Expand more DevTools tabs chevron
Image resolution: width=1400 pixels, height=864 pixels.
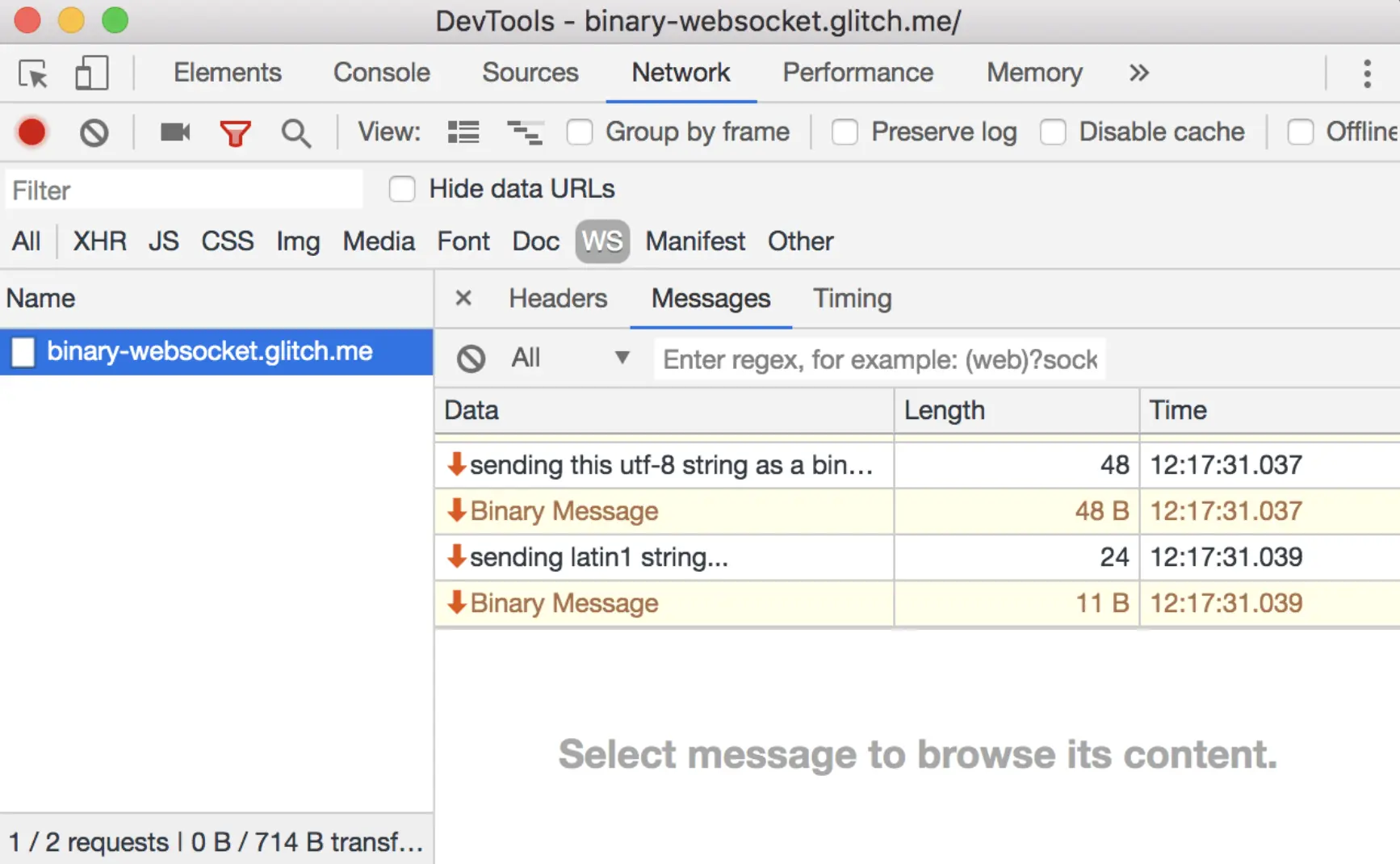[x=1138, y=73]
